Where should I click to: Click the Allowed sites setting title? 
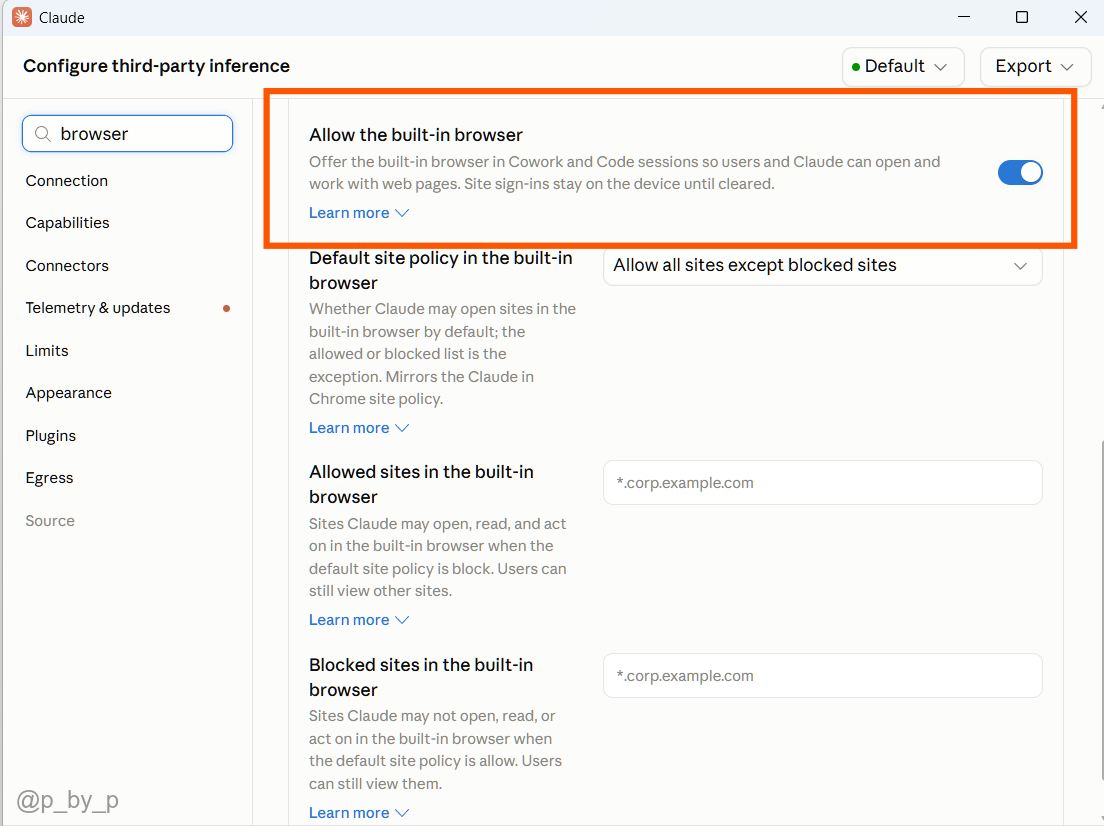421,484
